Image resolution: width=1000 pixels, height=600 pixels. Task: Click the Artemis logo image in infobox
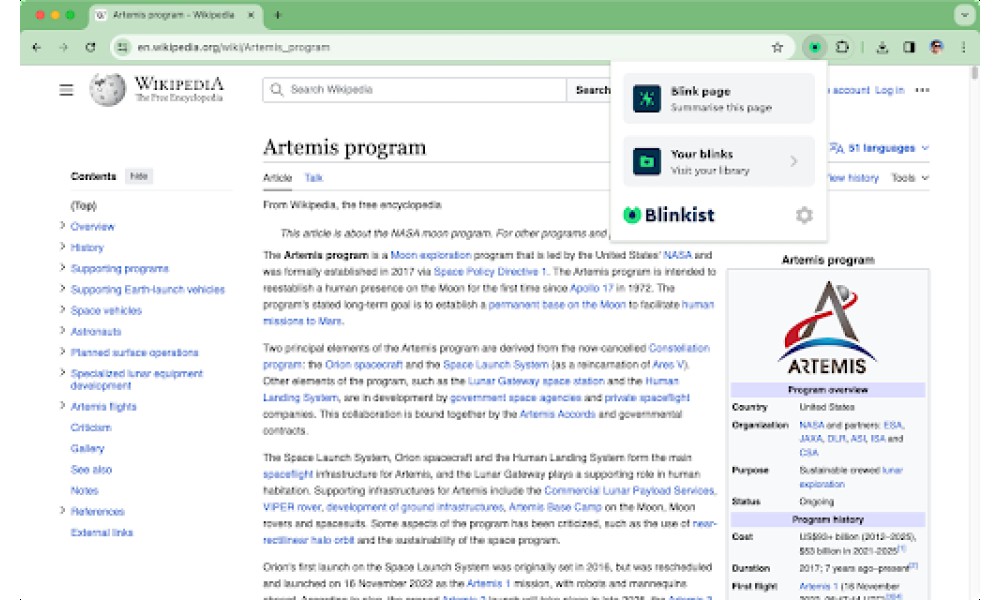coord(828,328)
